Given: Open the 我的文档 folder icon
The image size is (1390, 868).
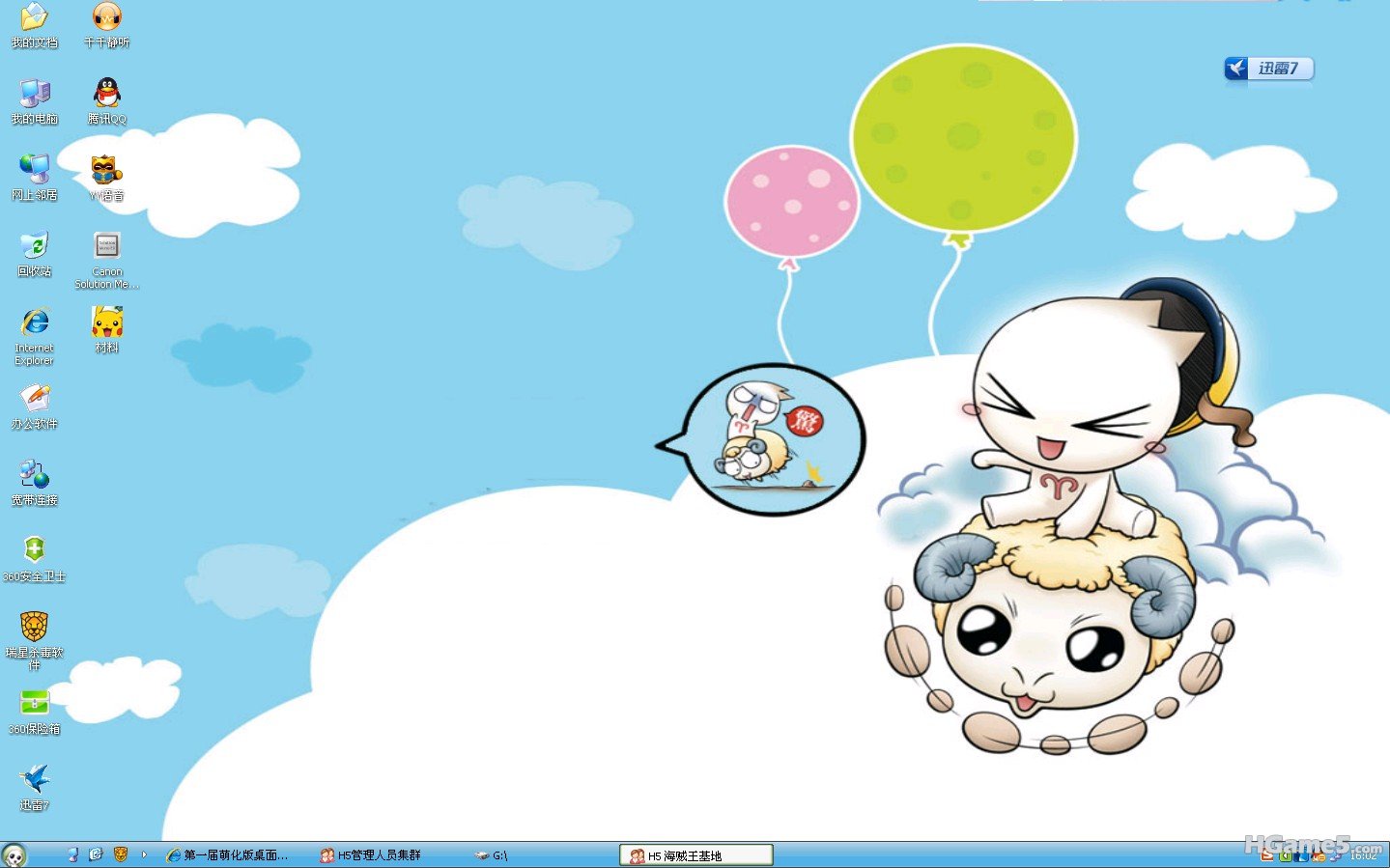Looking at the screenshot, I should [x=34, y=17].
